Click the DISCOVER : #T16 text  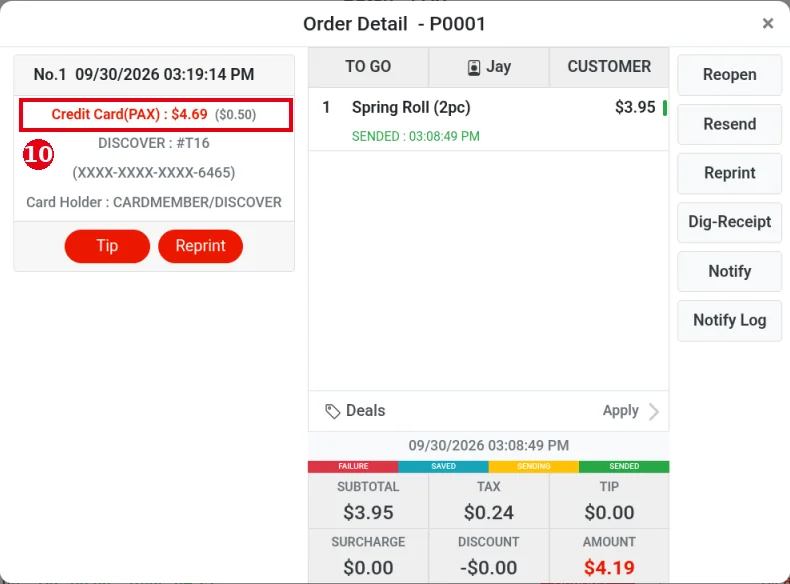[x=154, y=143]
